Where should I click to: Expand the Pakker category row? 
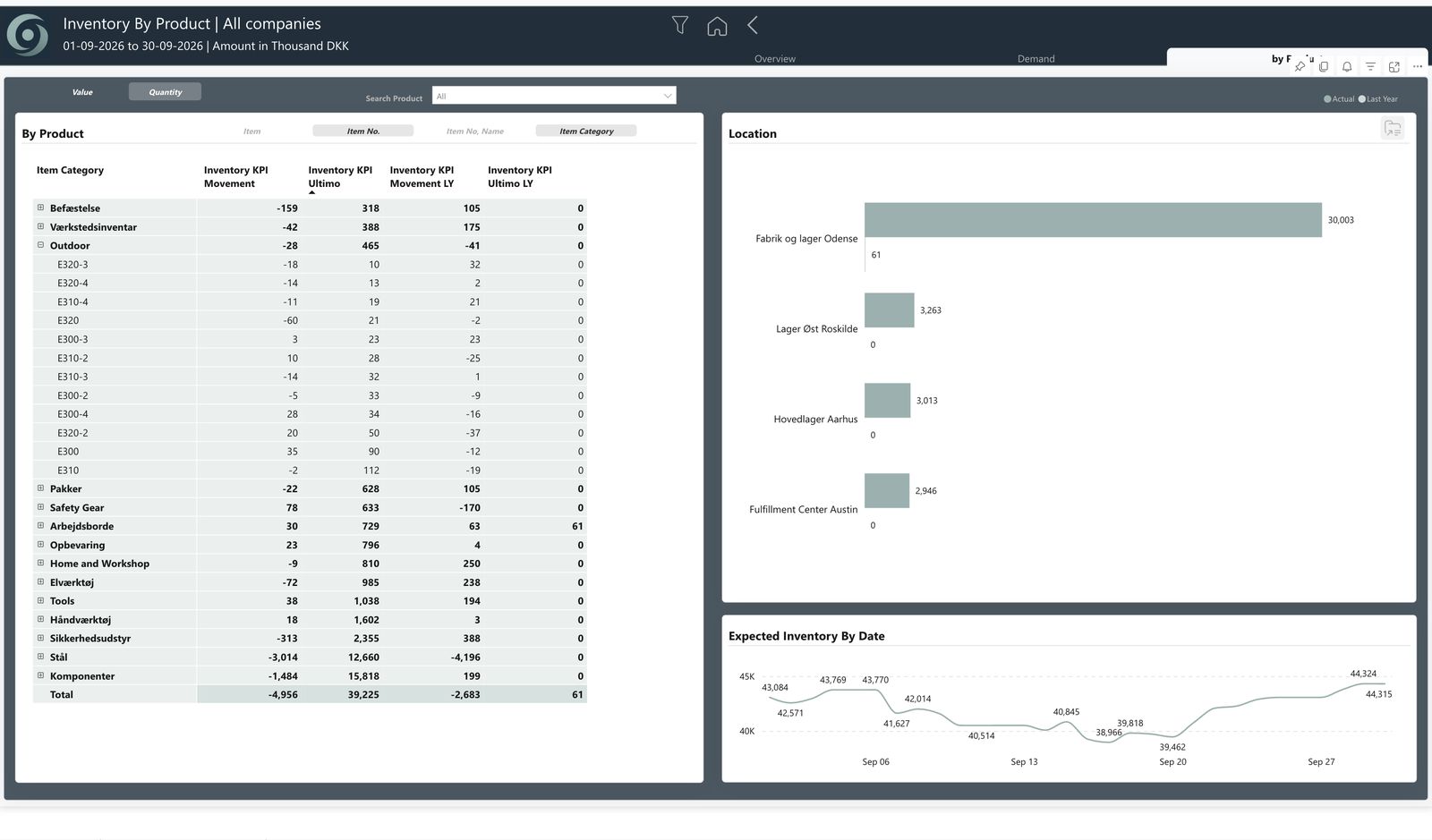click(x=40, y=488)
